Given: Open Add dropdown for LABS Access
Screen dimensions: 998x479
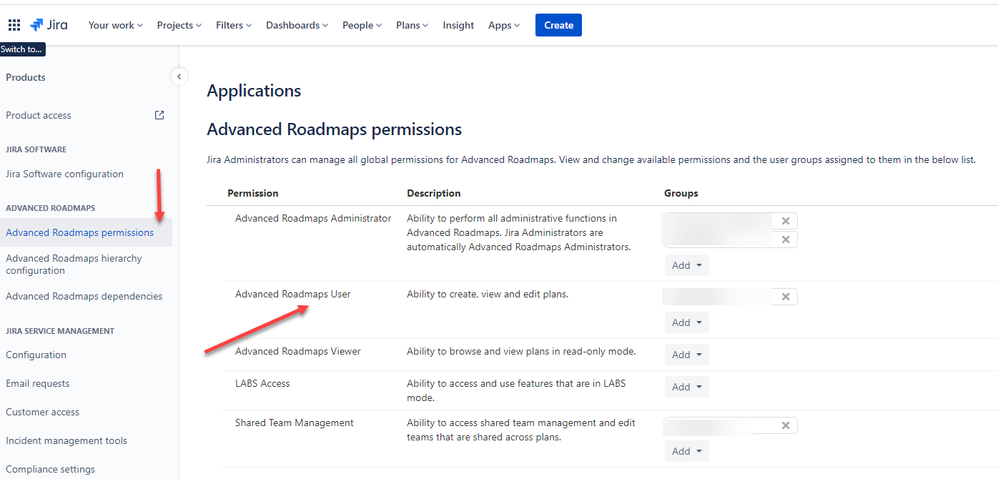Looking at the screenshot, I should 687,387.
